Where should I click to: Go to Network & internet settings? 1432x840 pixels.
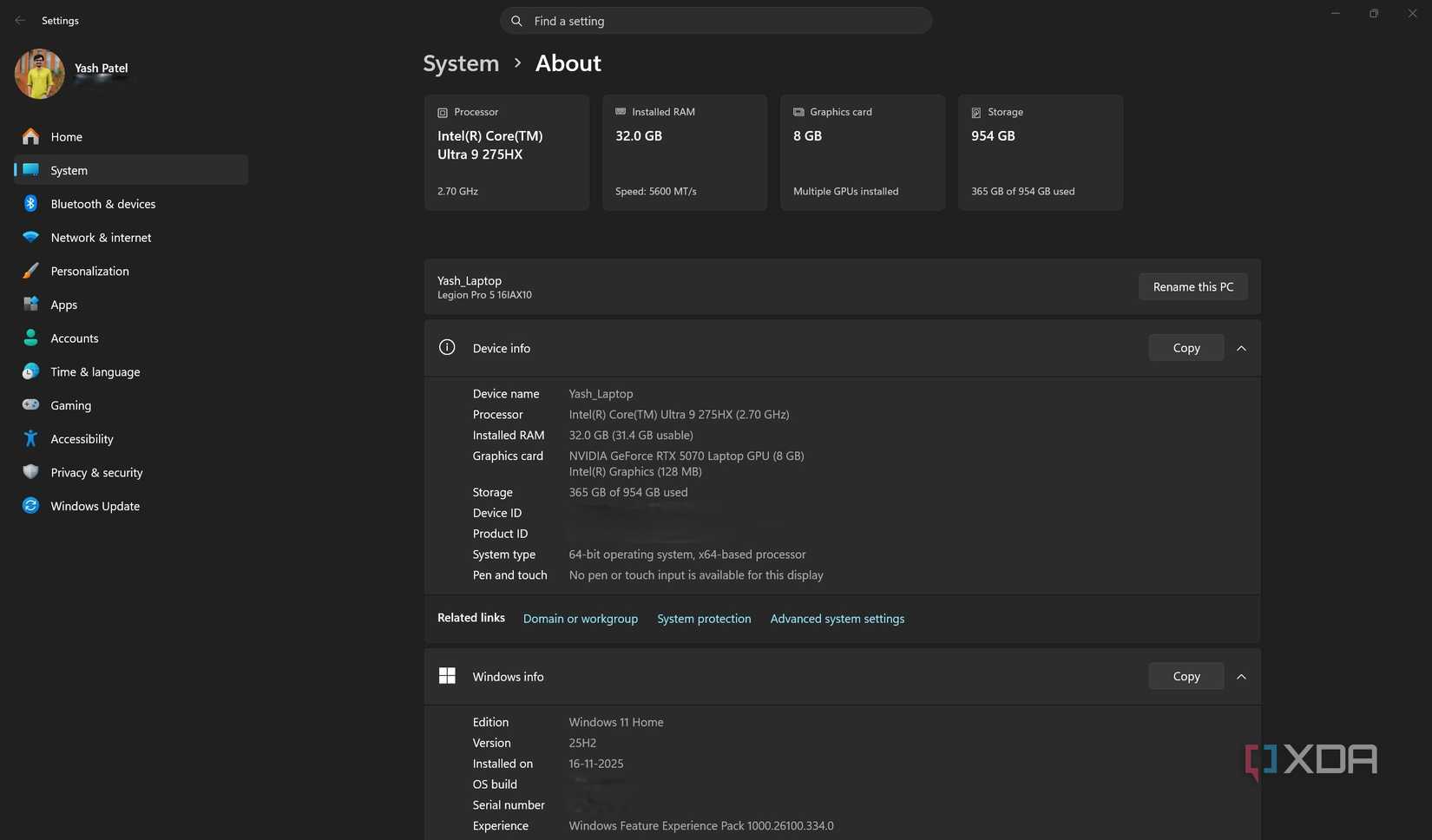click(131, 237)
